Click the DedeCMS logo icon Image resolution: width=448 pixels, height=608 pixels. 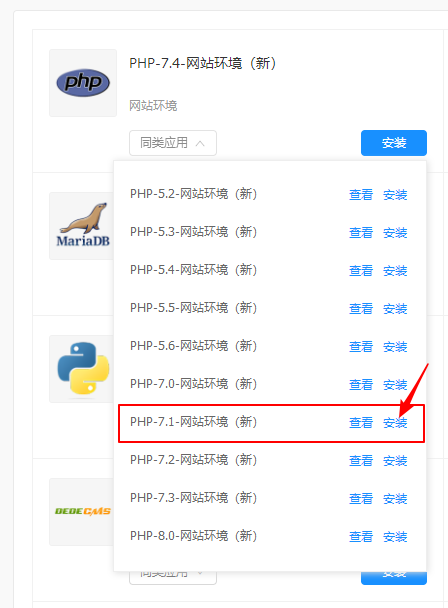tap(83, 511)
